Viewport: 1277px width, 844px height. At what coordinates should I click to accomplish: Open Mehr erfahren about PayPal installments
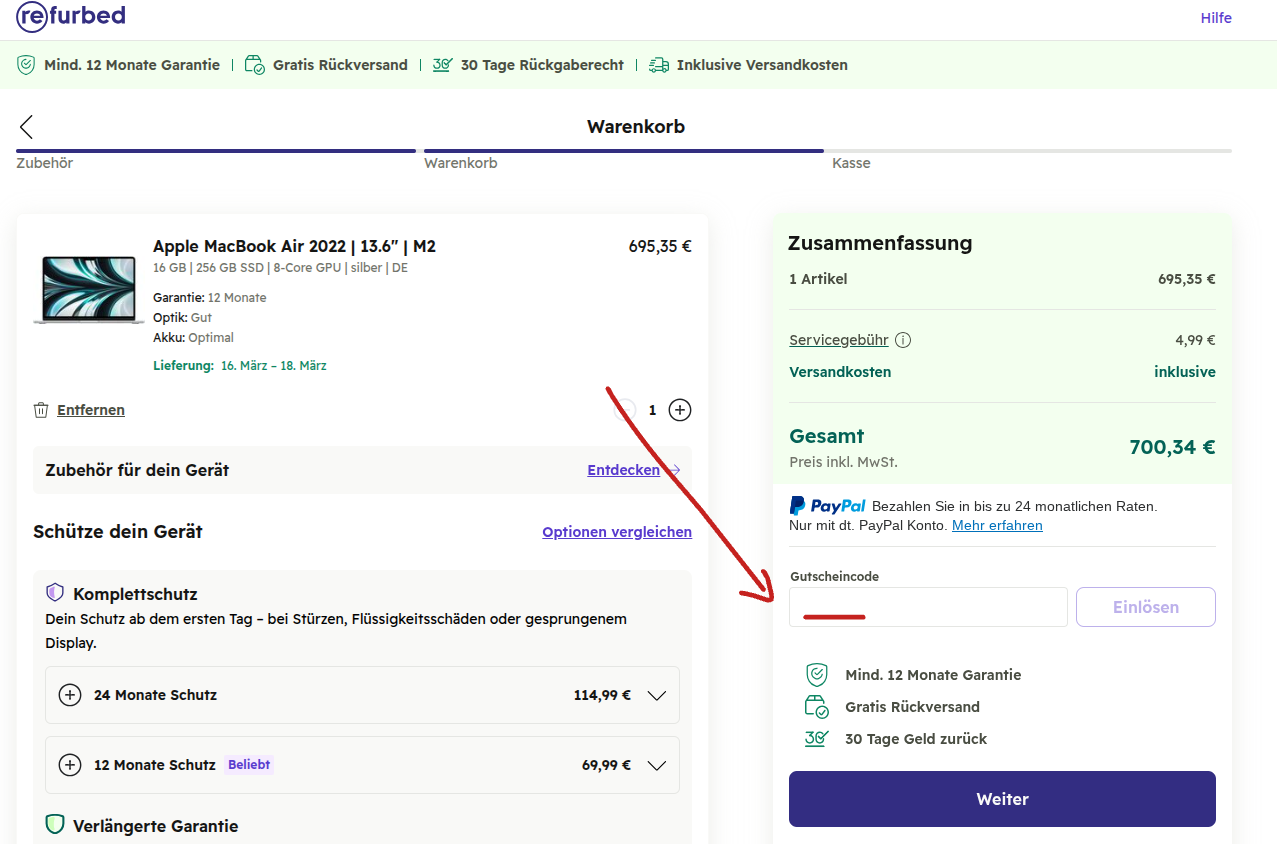[x=996, y=524]
